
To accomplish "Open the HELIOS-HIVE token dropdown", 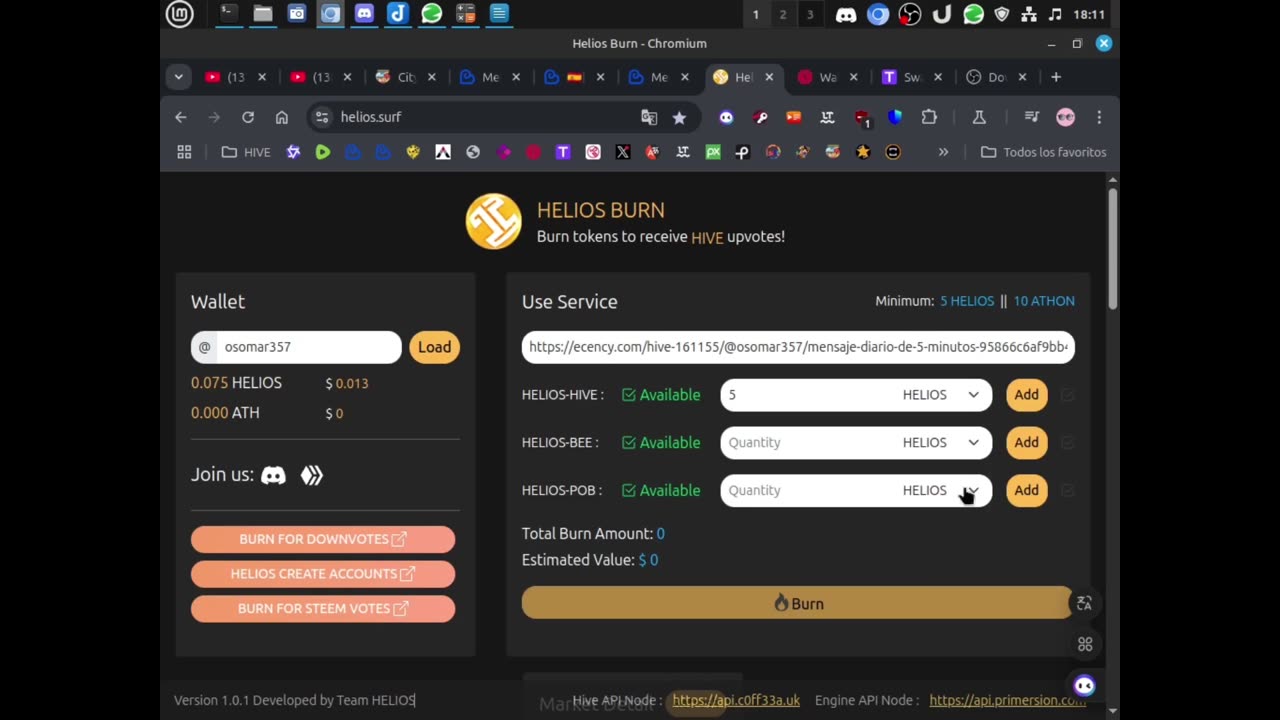I will click(941, 395).
